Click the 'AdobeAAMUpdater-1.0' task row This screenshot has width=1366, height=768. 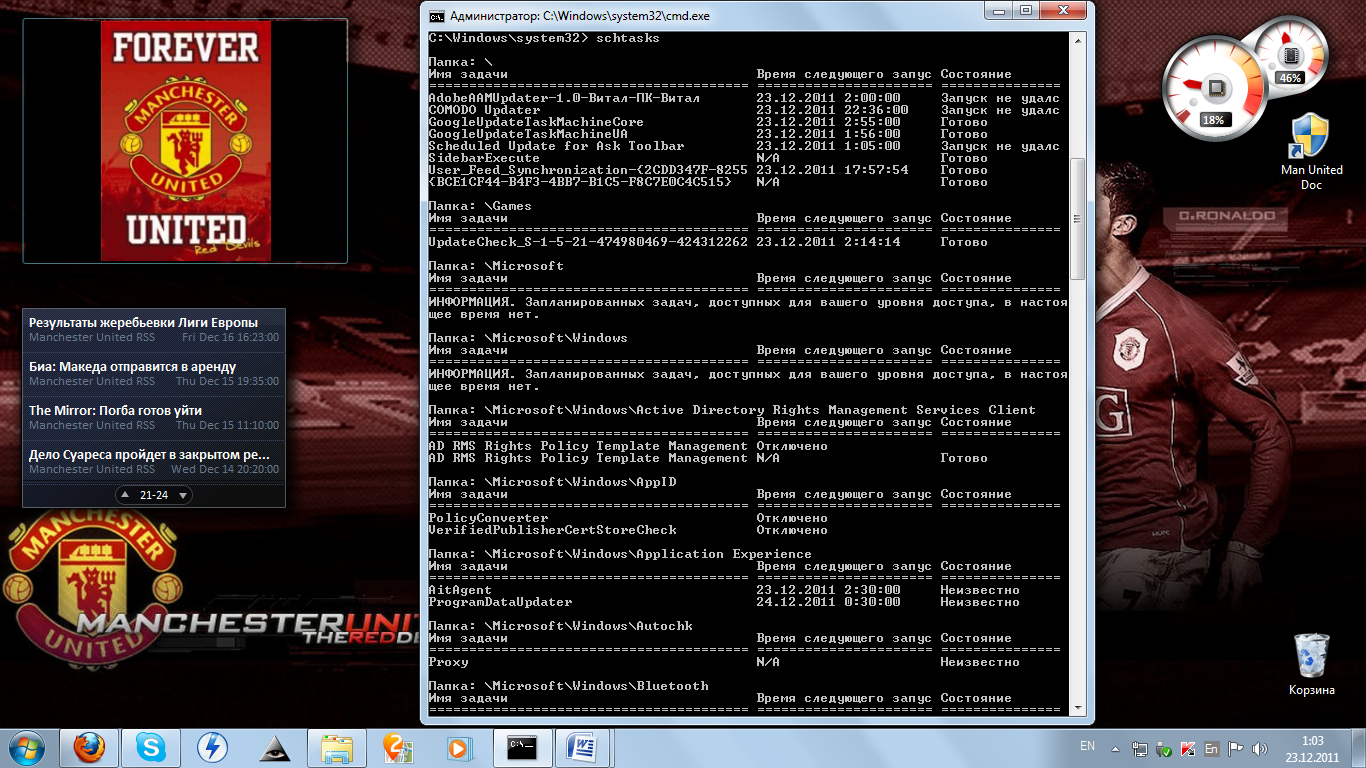point(744,98)
